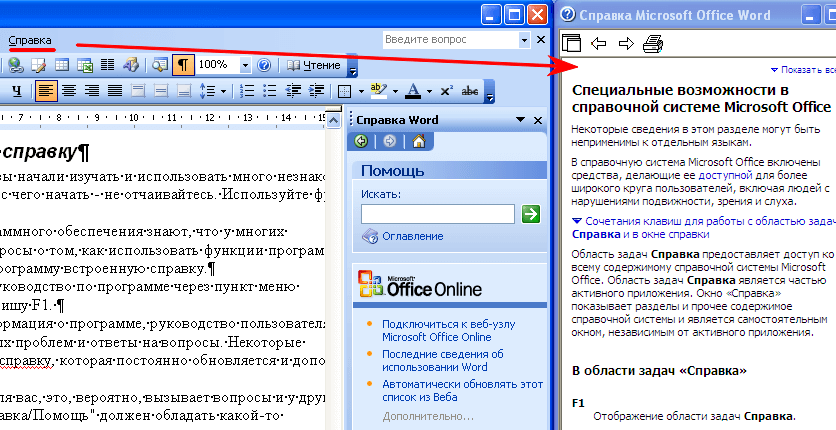Open the Справка menu

pos(30,41)
